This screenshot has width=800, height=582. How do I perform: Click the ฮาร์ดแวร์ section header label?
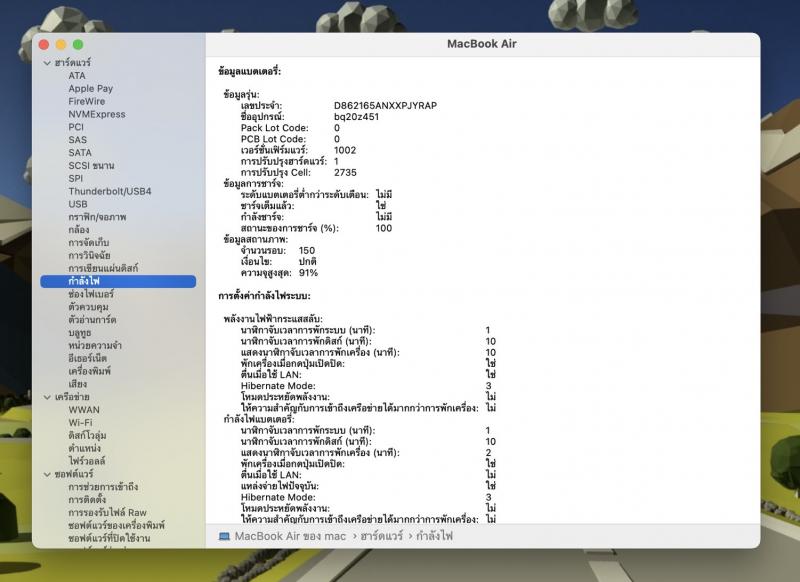tap(72, 62)
